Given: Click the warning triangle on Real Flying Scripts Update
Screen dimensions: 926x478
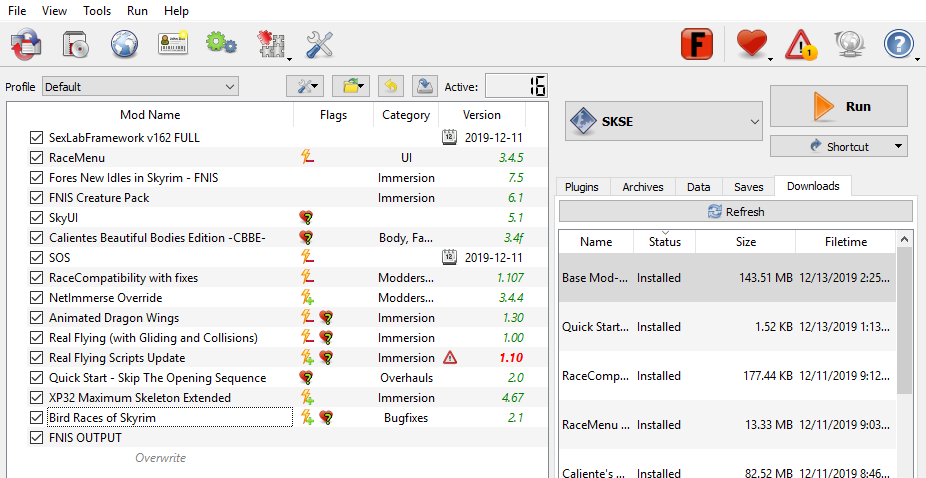Looking at the screenshot, I should coord(450,357).
